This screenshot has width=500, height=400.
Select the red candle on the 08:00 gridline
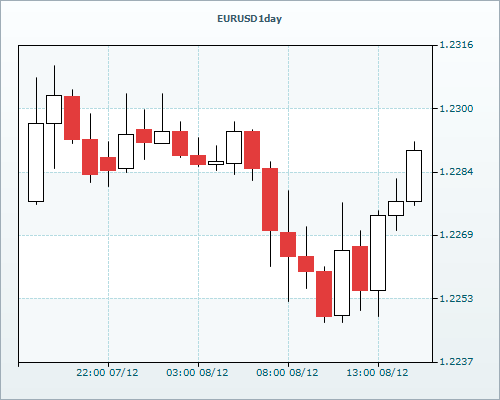click(288, 244)
